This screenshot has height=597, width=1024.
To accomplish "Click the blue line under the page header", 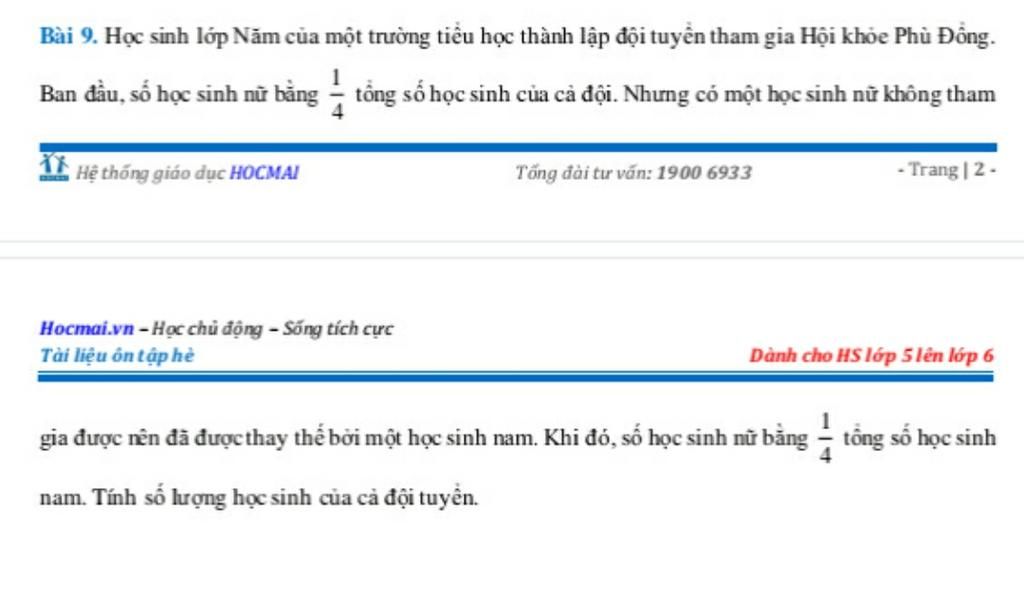I will click(516, 377).
